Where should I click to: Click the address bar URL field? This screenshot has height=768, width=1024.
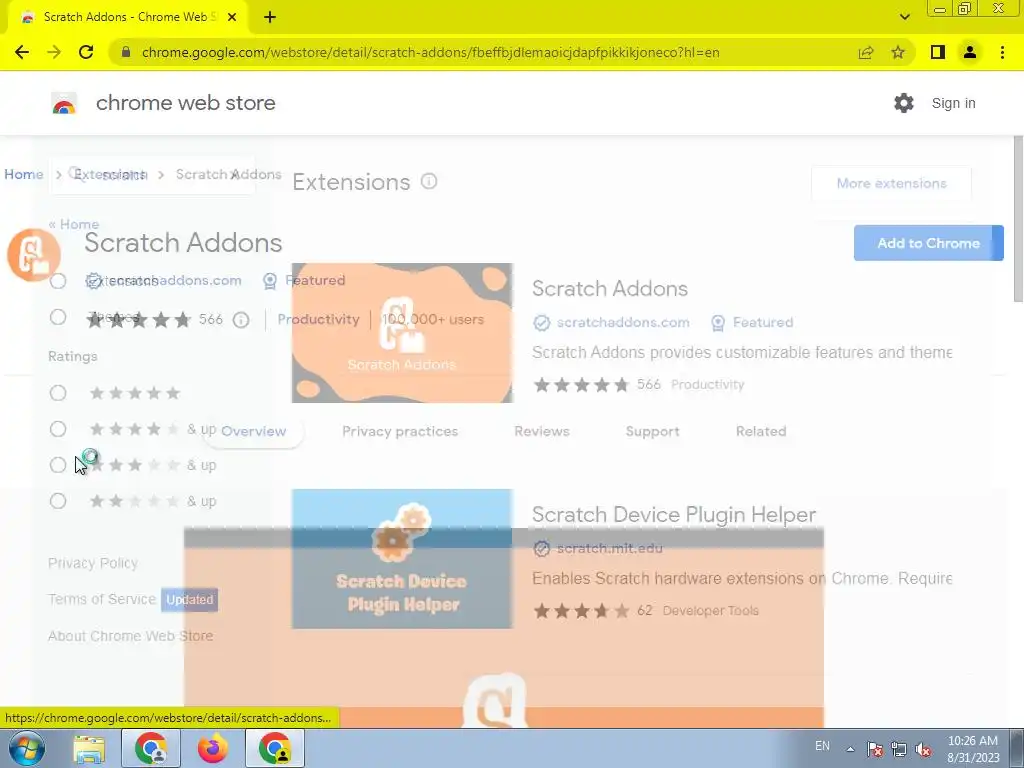point(430,52)
